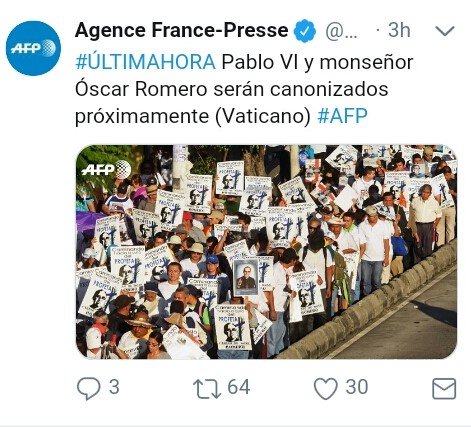View the like count of 30
Screen dimensions: 471x427
[357, 387]
